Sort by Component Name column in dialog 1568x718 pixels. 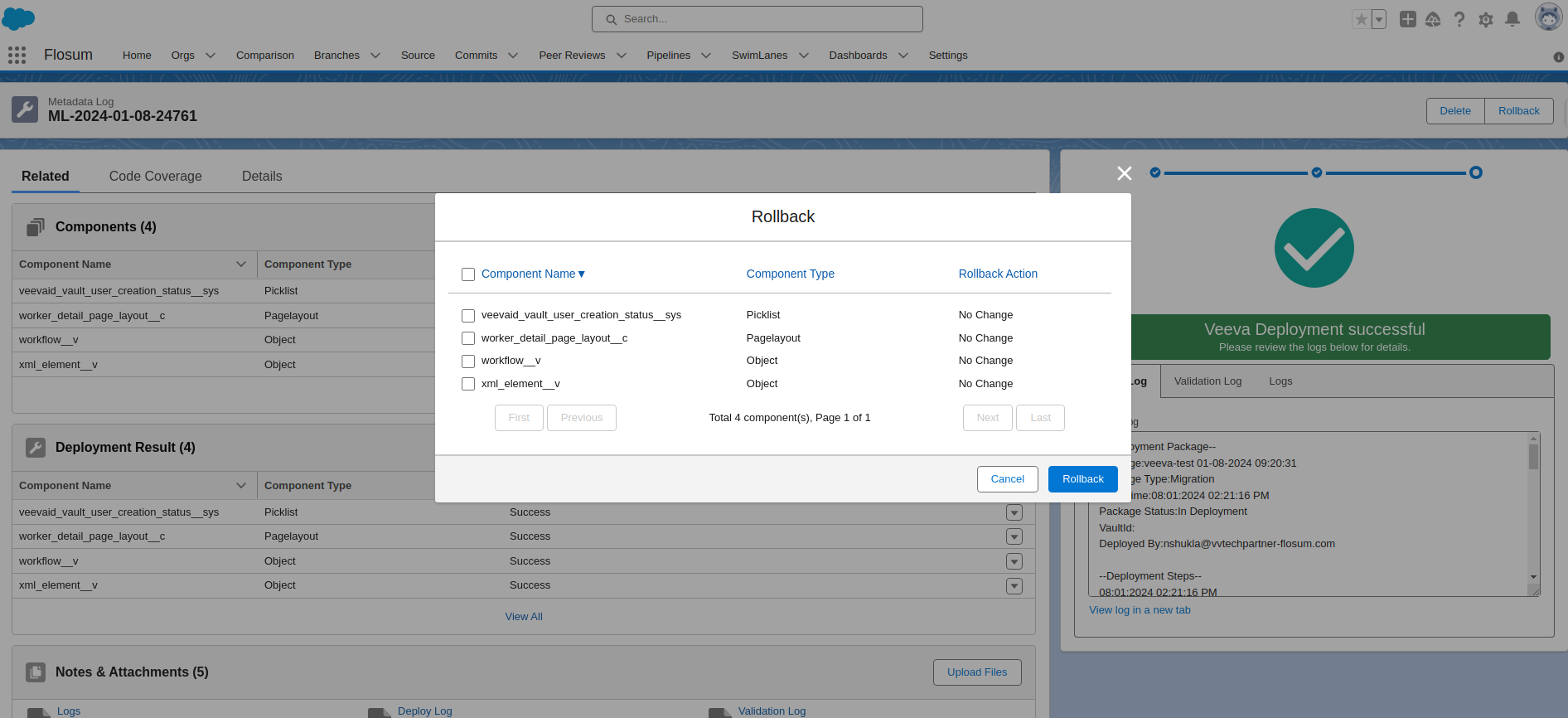[x=533, y=274]
